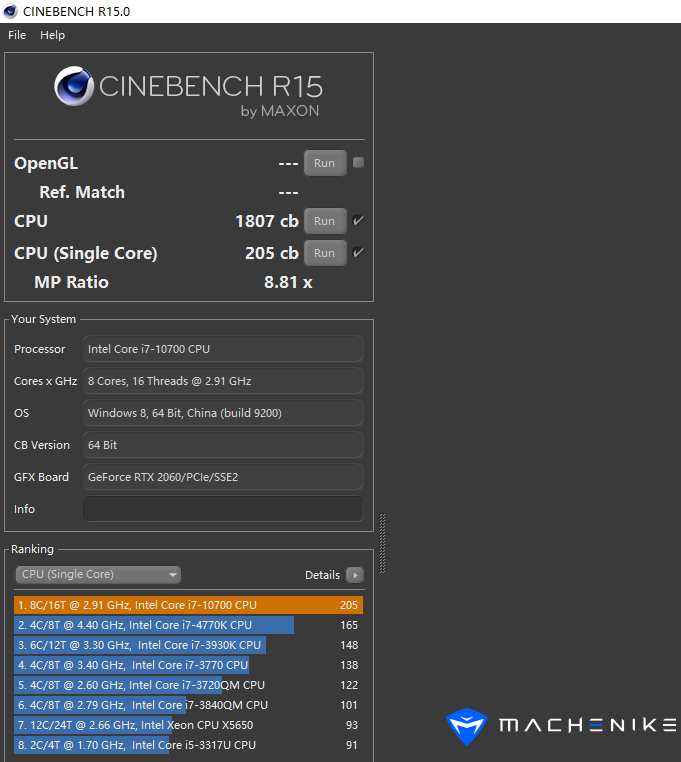
Task: Click the MP Ratio value 8.81 x
Action: (x=288, y=282)
